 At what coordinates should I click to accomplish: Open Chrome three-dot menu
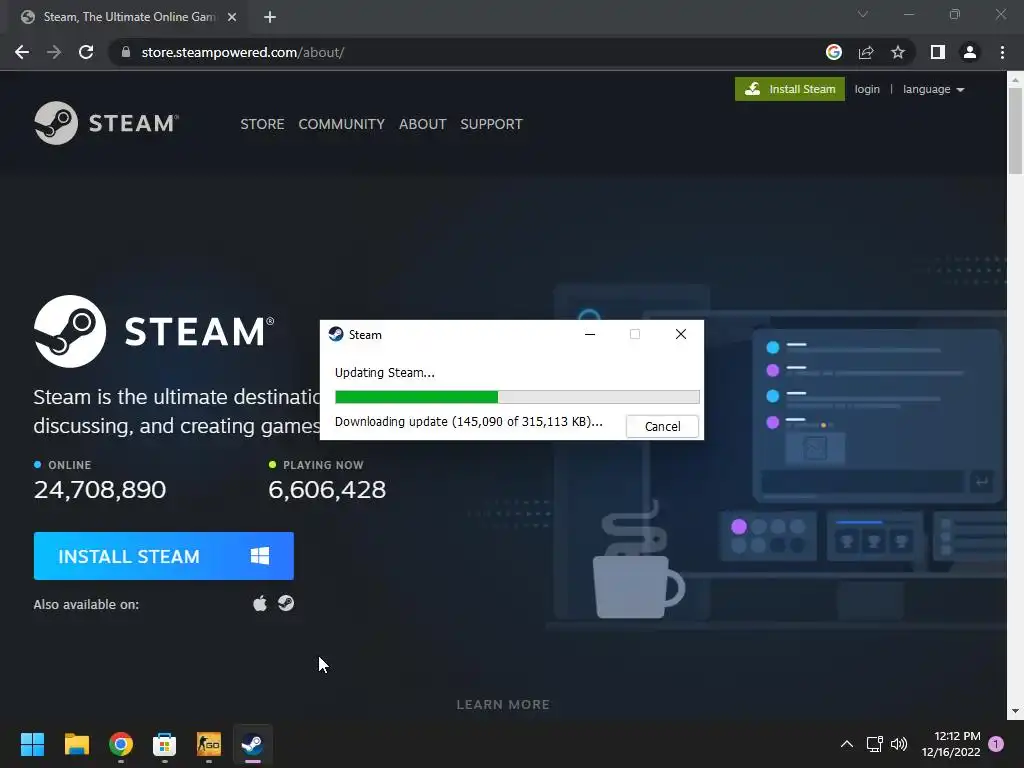click(1002, 52)
